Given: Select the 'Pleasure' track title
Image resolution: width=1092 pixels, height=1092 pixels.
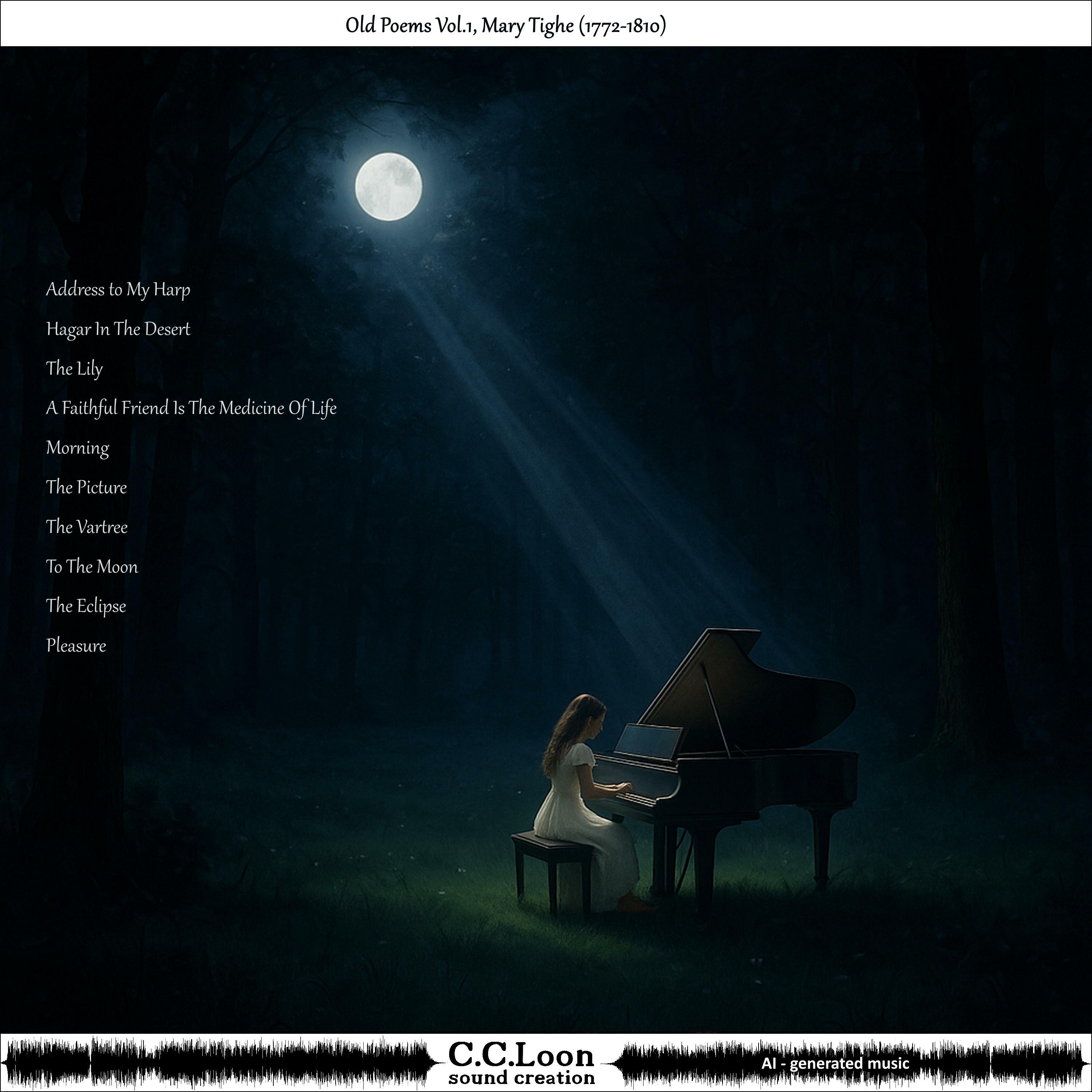Looking at the screenshot, I should (76, 645).
